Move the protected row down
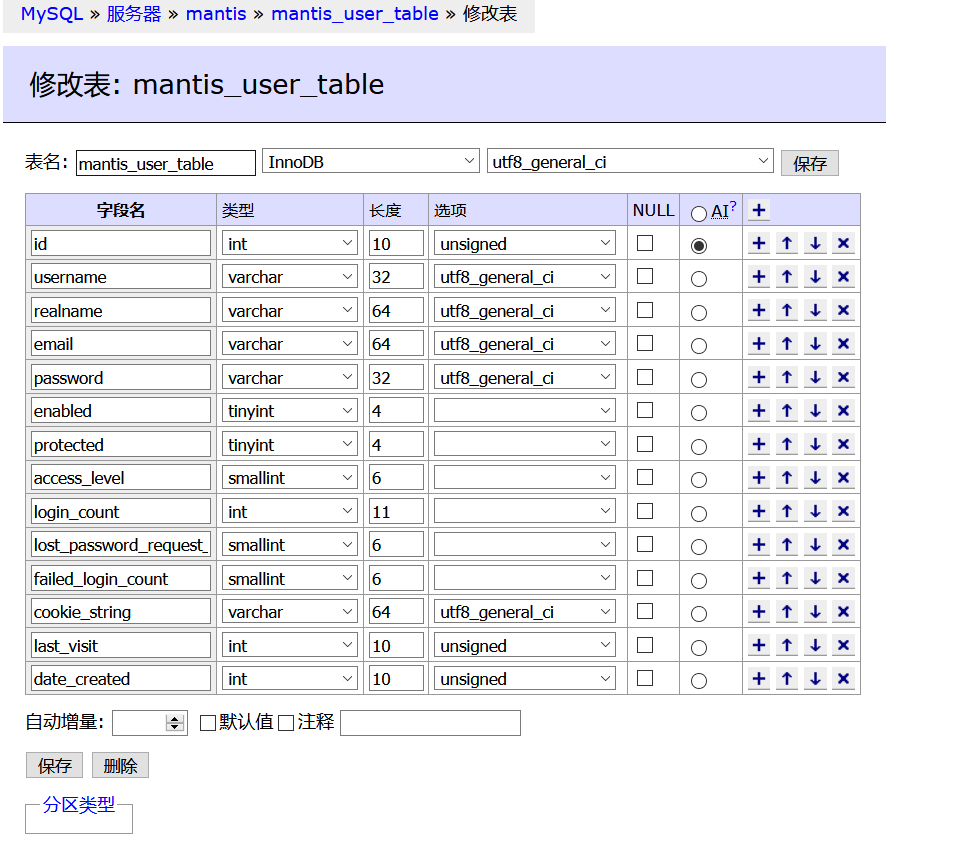This screenshot has height=844, width=973. point(815,444)
